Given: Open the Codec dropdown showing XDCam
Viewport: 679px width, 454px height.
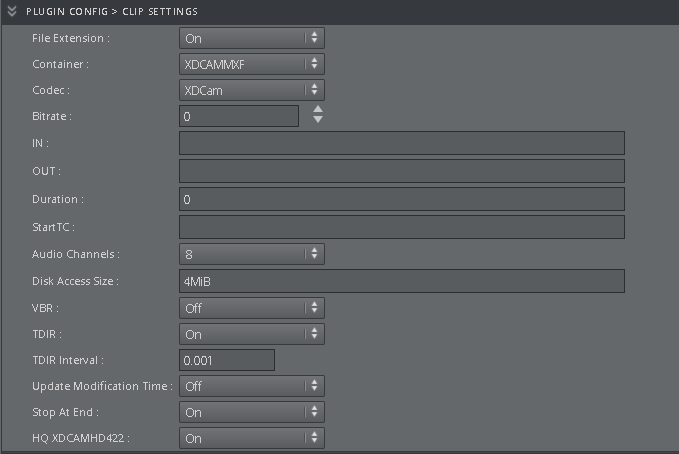Looking at the screenshot, I should click(252, 90).
